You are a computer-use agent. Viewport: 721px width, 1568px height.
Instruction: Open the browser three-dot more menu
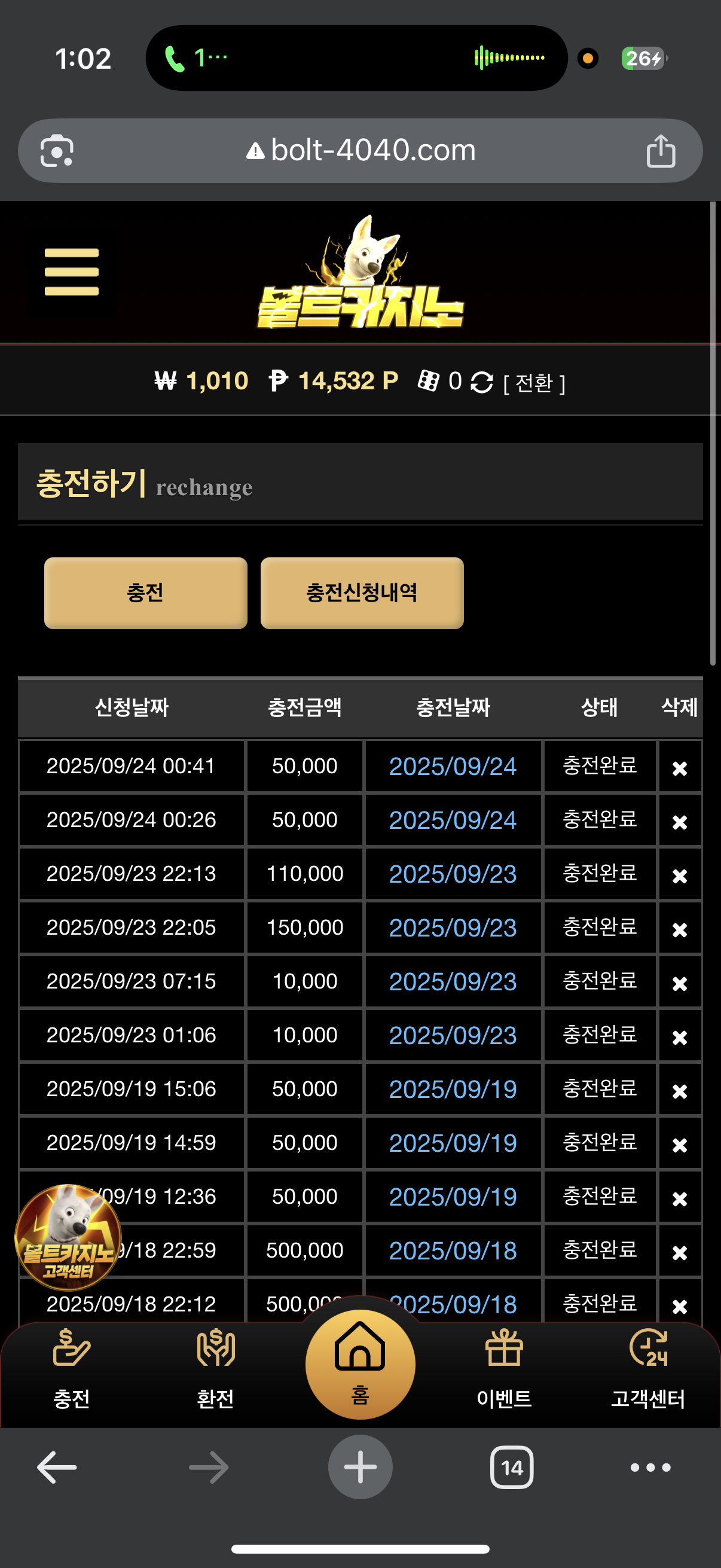click(x=650, y=1468)
